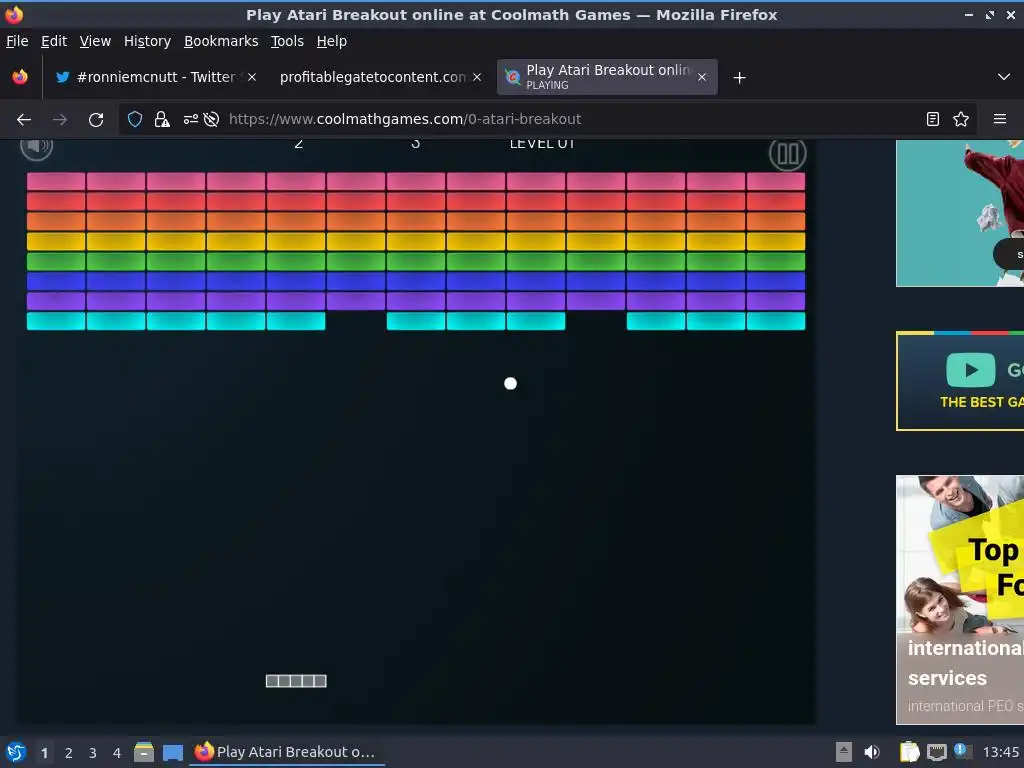Click the rightmost cyan brick
Viewport: 1024px width, 768px height.
[776, 321]
